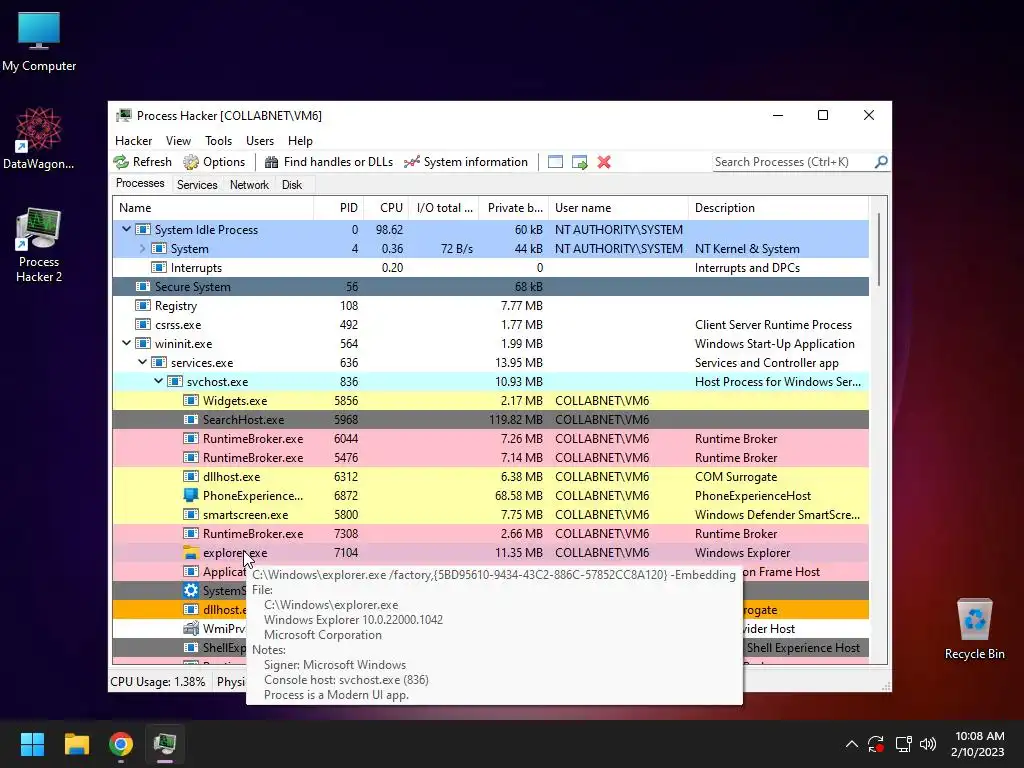Click Process Hacker taskbar icon
1024x768 pixels.
pos(165,744)
